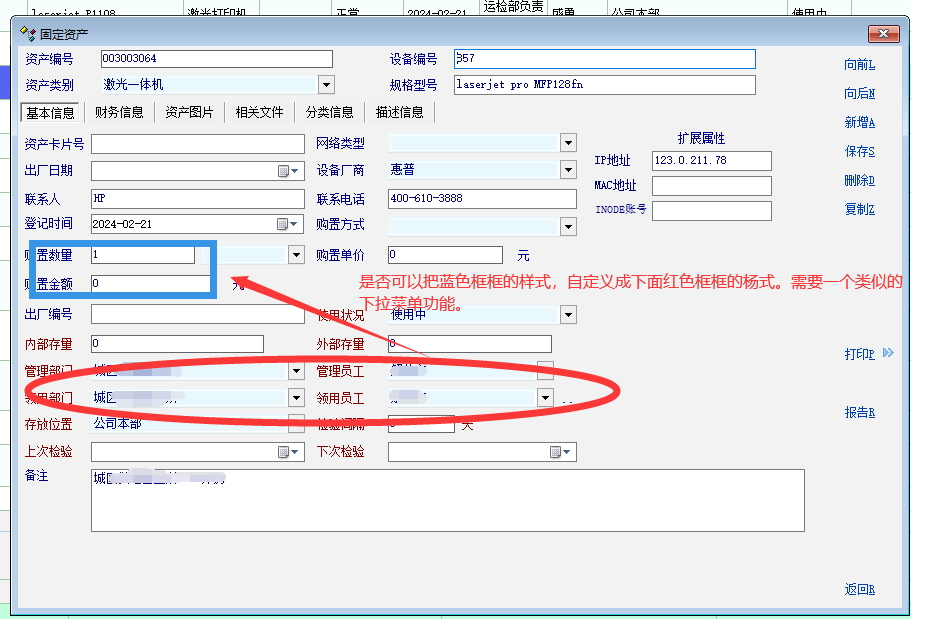Click the double-arrow icon beside 打印P
The width and height of the screenshot is (930, 632).
888,354
